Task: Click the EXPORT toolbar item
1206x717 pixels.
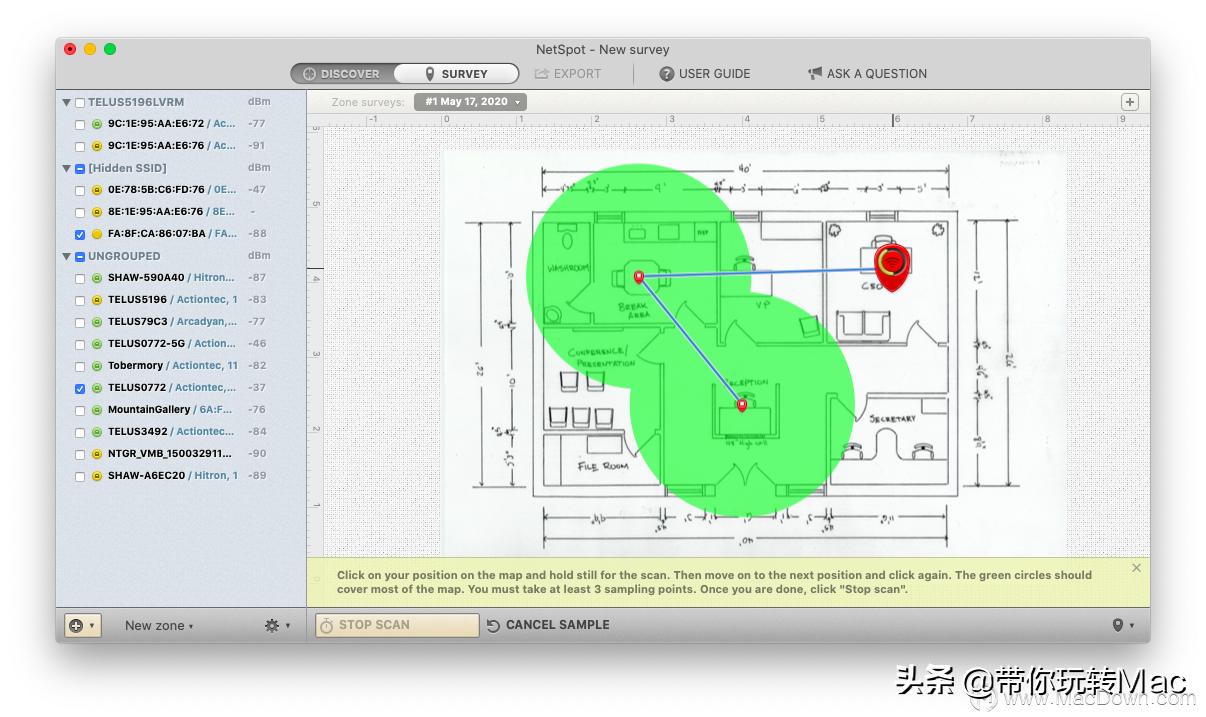Action: click(x=568, y=74)
